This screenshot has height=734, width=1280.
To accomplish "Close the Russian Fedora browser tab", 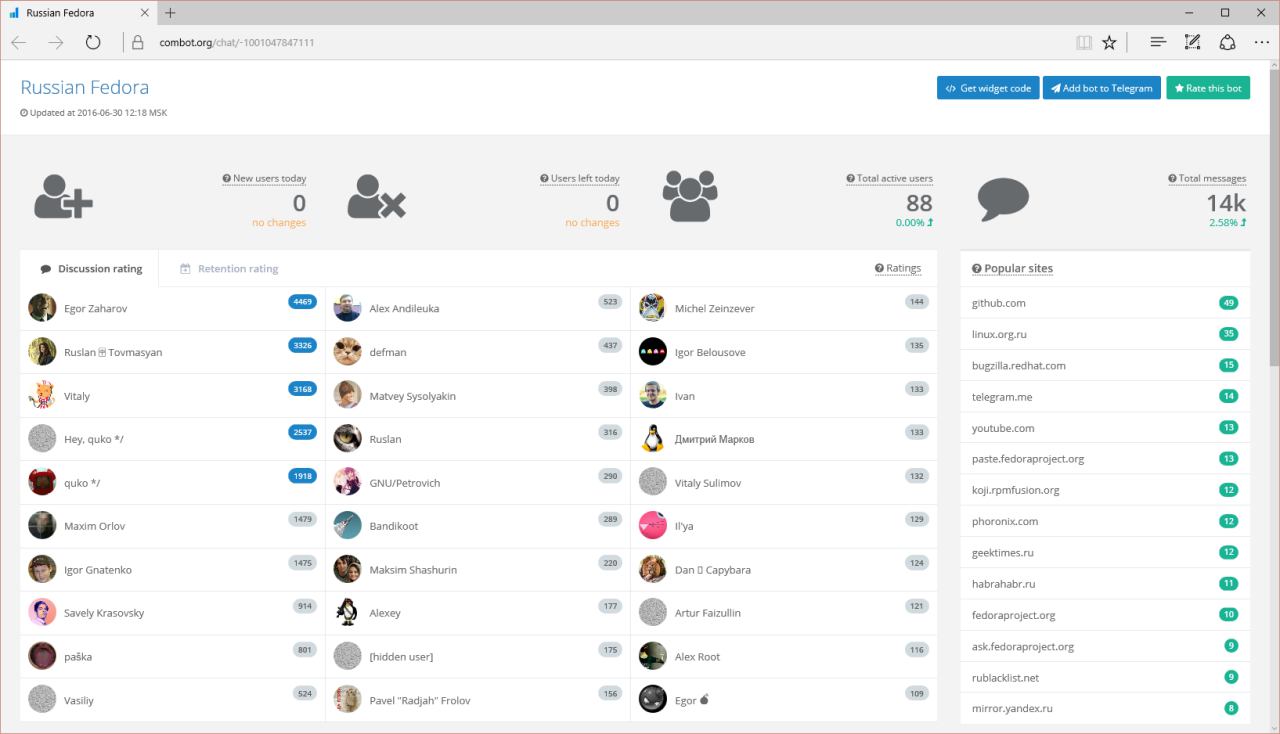I will [x=144, y=13].
